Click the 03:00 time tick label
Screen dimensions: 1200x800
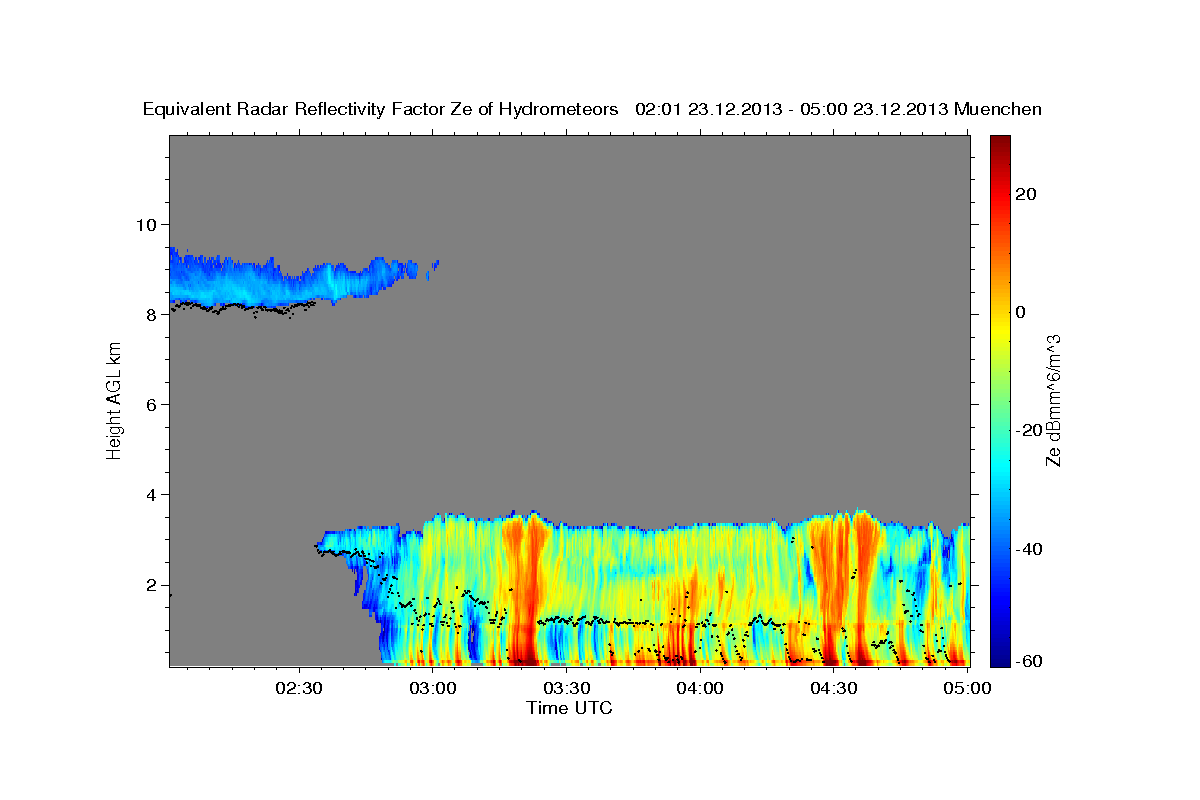(x=433, y=688)
